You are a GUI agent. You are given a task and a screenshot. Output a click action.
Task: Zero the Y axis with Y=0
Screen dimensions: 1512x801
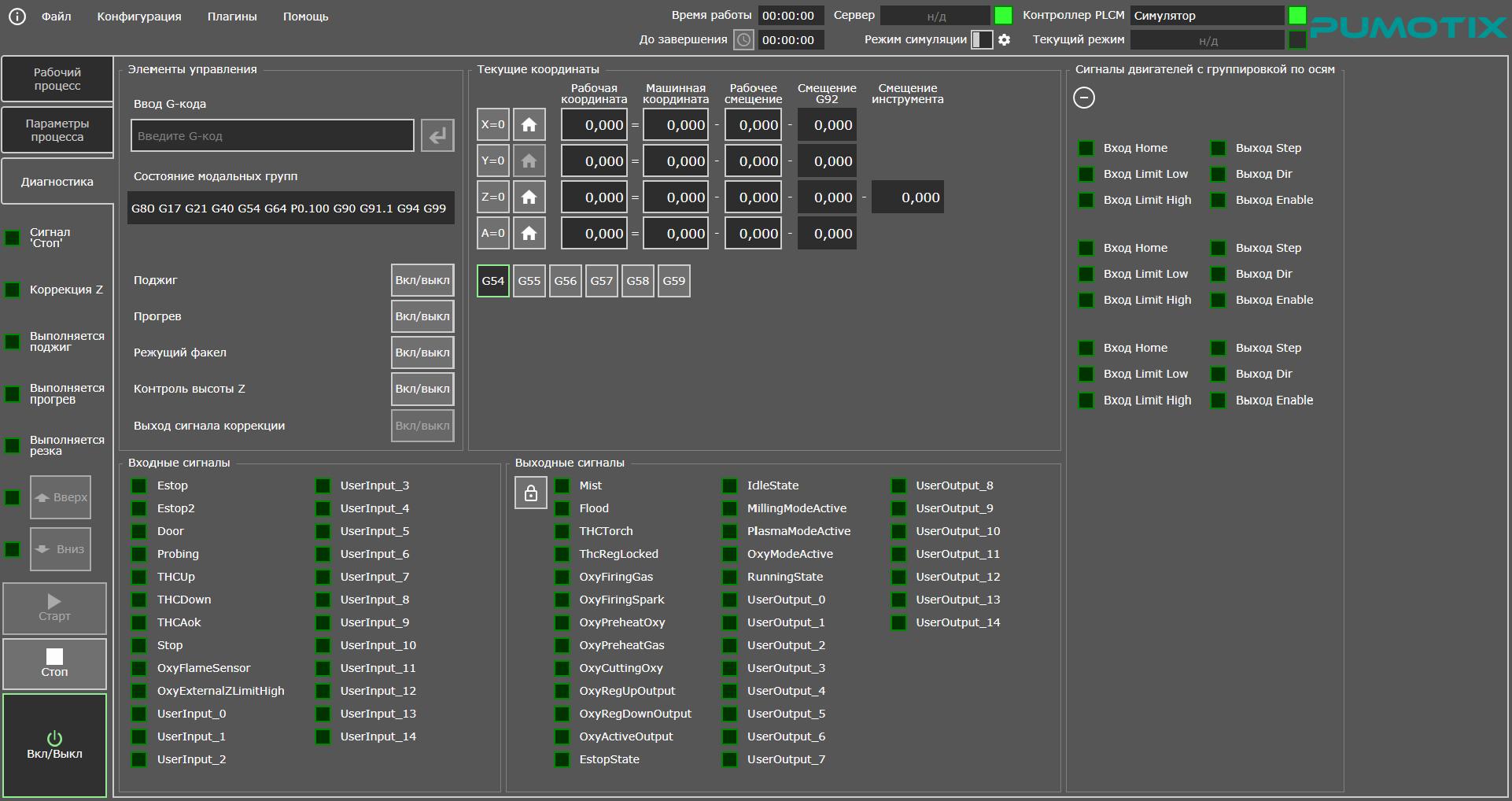click(x=493, y=161)
